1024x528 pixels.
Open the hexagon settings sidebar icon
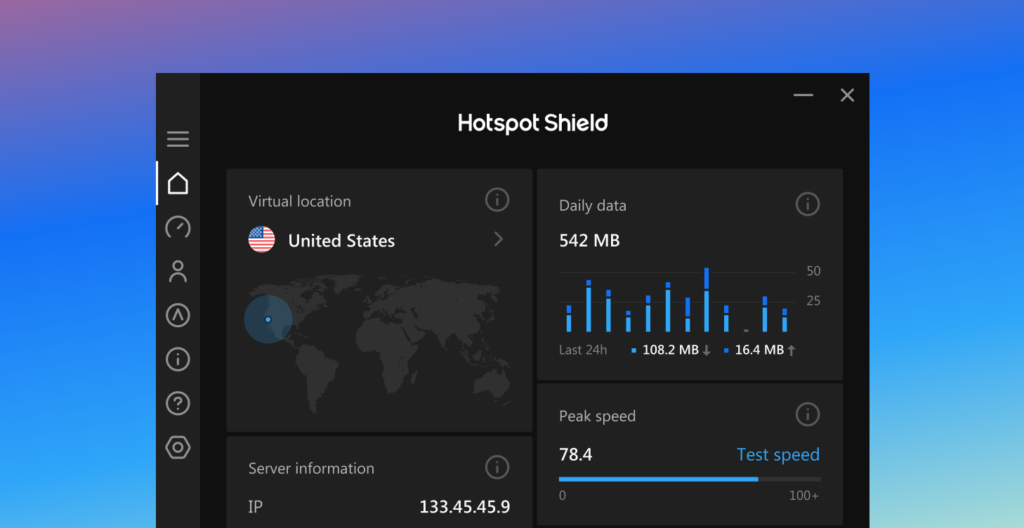(x=178, y=448)
